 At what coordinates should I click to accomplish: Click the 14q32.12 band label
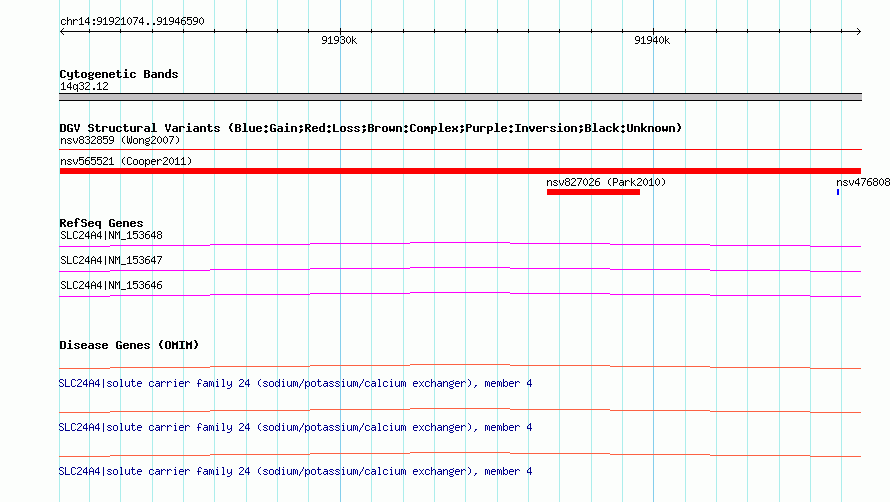coord(84,86)
